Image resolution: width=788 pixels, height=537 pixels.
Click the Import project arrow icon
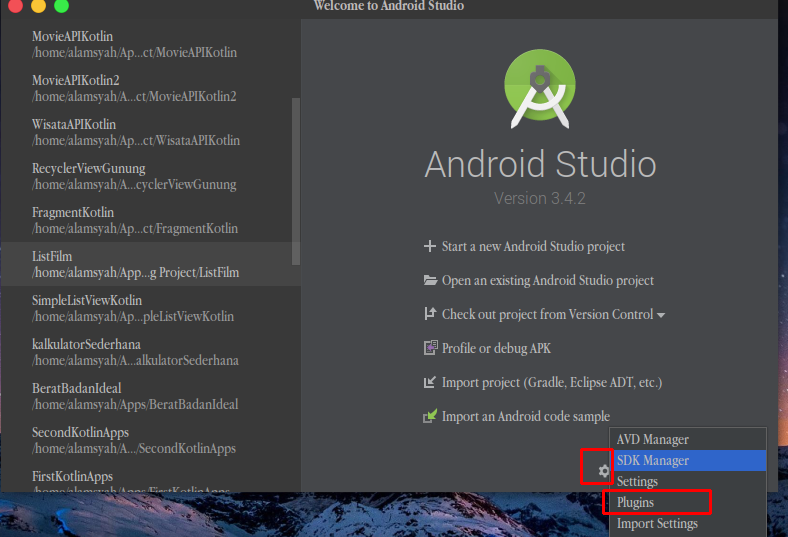(430, 382)
